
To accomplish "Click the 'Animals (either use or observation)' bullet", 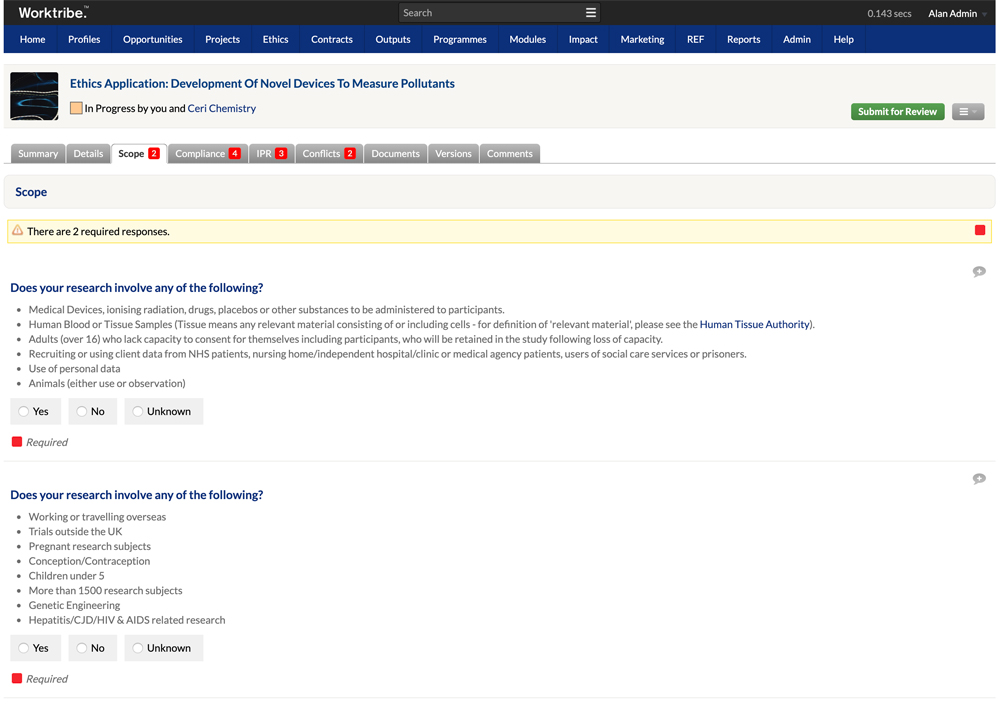I will point(107,383).
